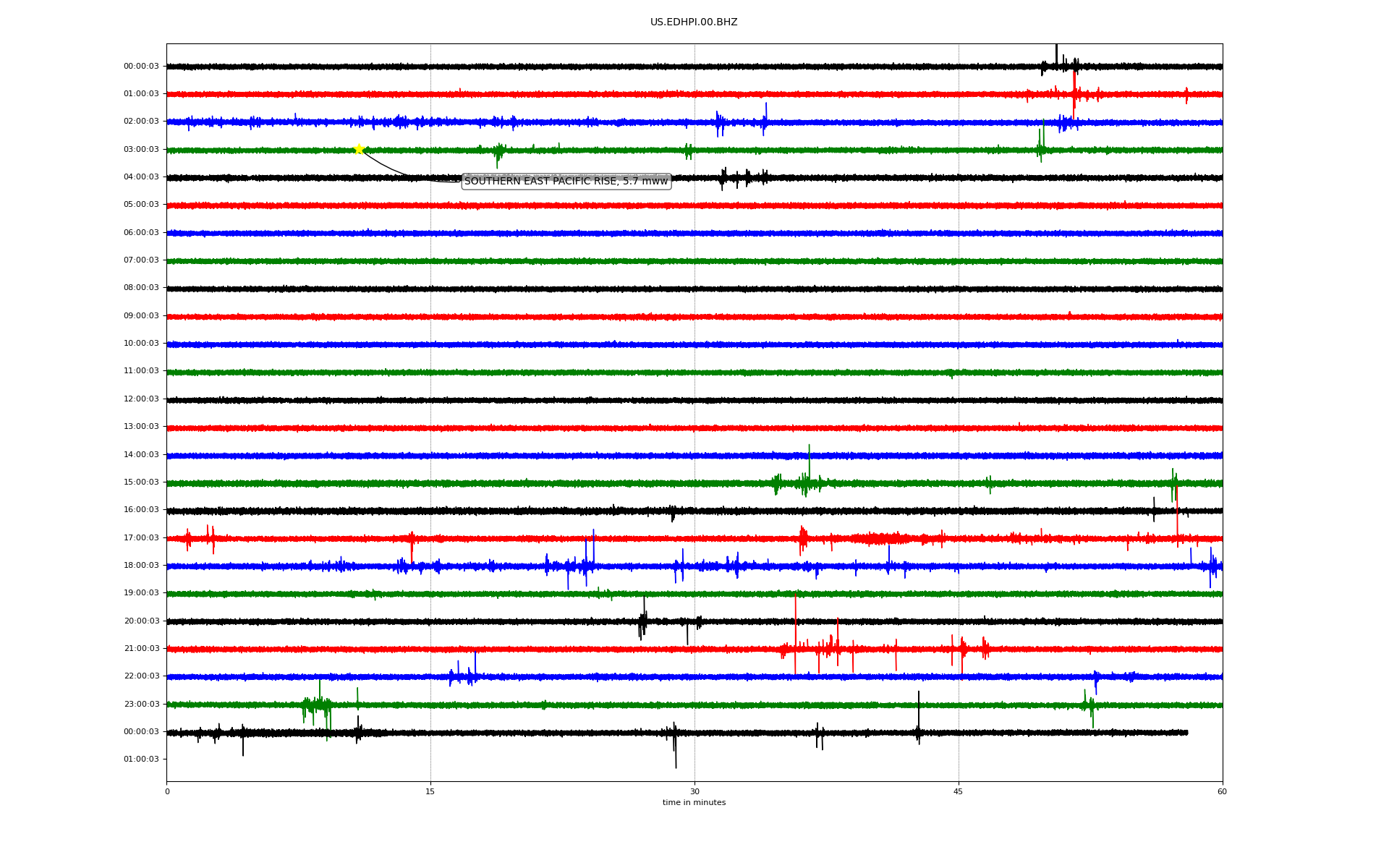The width and height of the screenshot is (1389, 868).
Task: Click the 08:00:03 time label
Action: [x=141, y=288]
